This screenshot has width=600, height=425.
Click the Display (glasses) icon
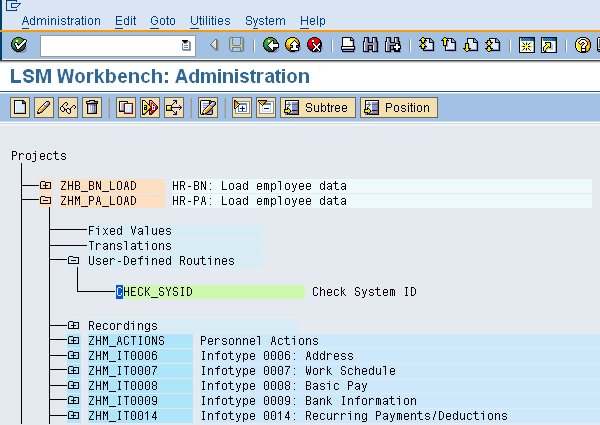(67, 107)
